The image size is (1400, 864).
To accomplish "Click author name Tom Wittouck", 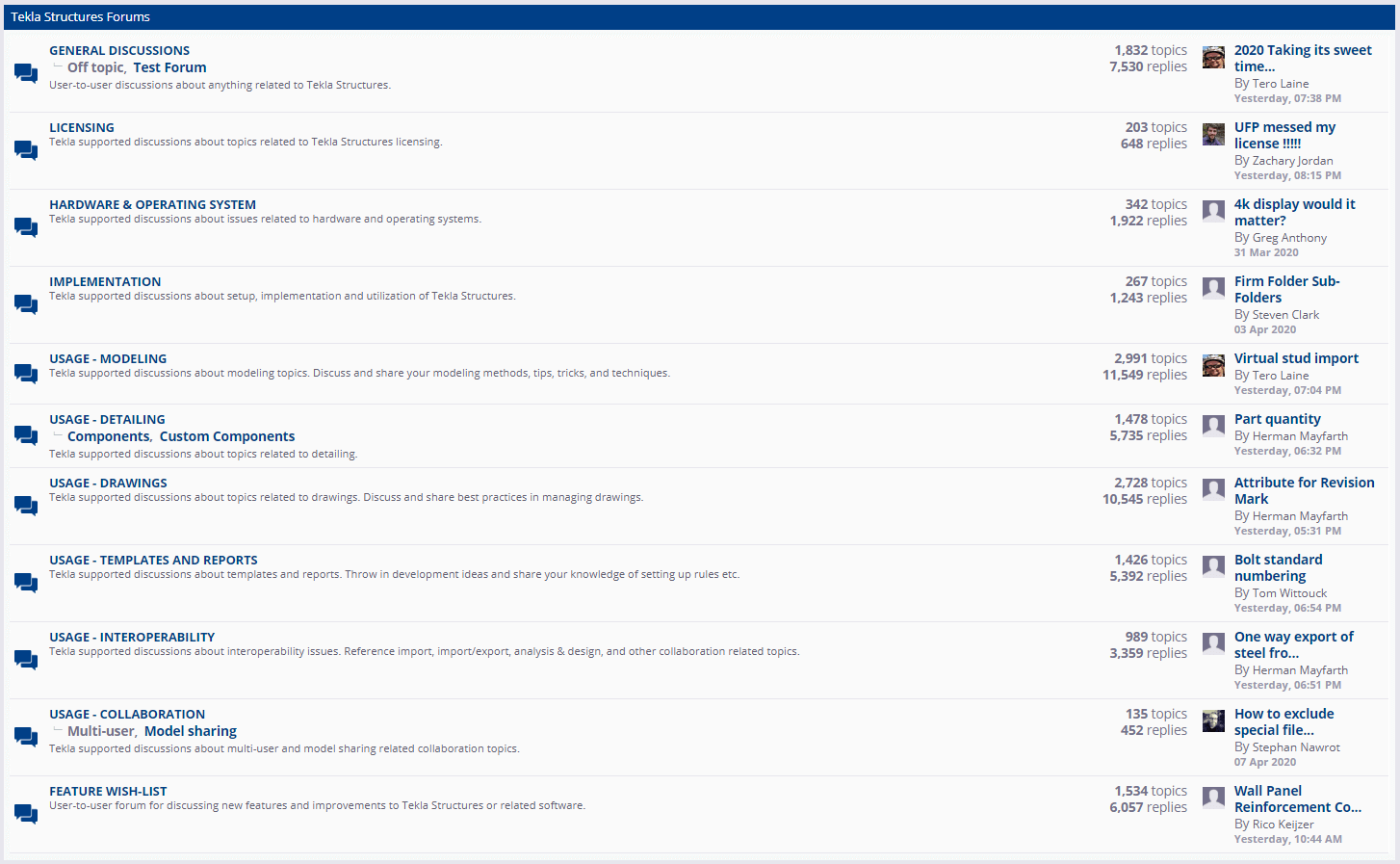I will (1289, 593).
